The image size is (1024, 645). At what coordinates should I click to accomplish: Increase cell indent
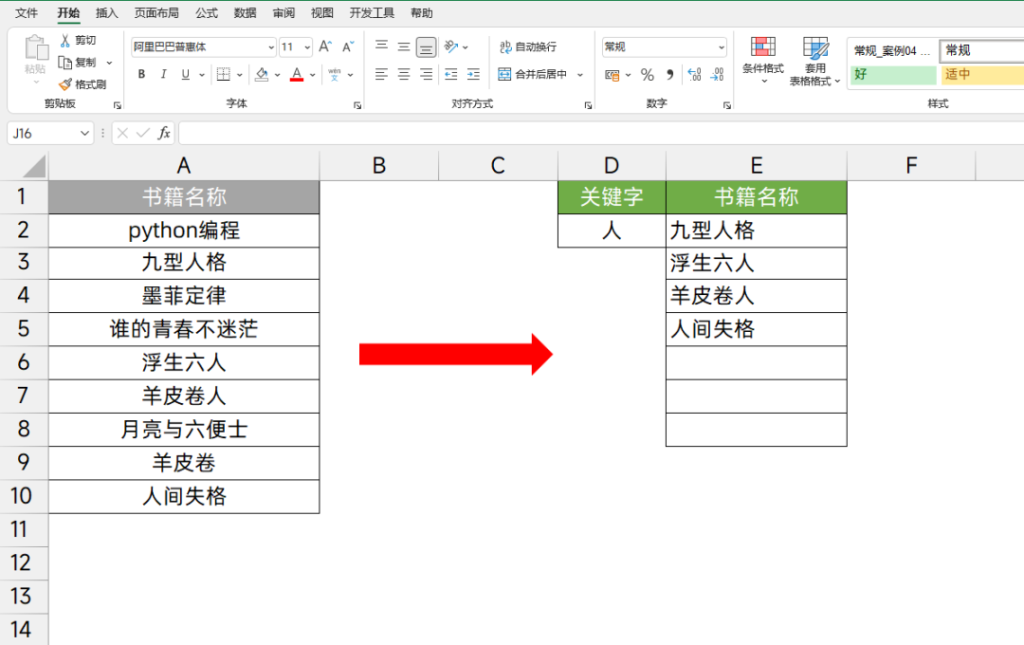pyautogui.click(x=473, y=74)
